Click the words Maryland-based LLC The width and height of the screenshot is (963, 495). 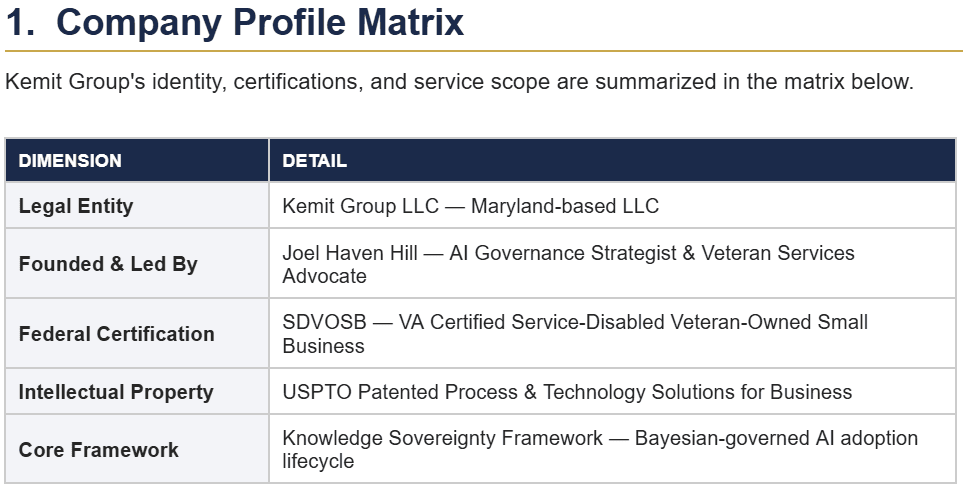[565, 206]
